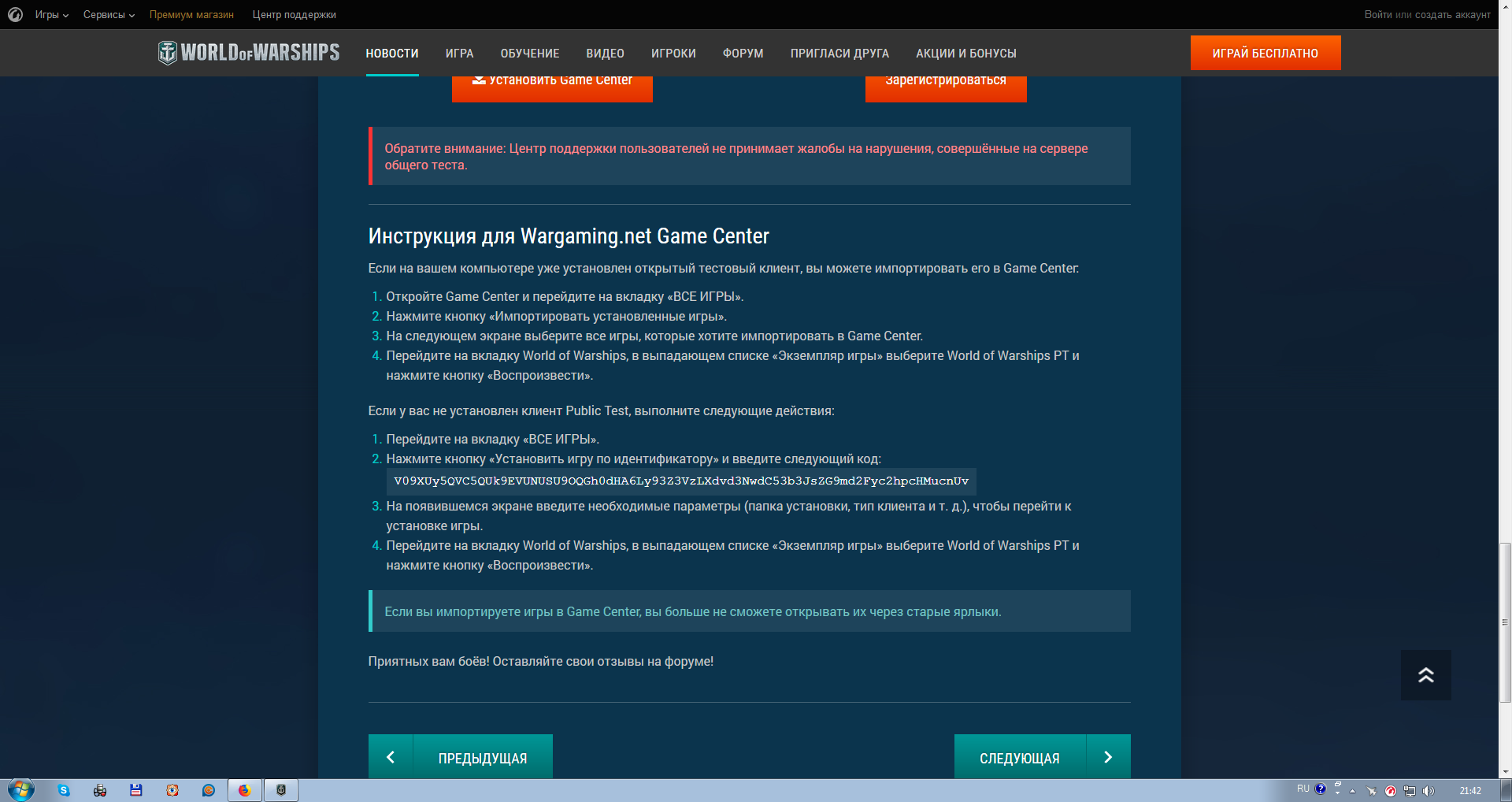Go to the ПРЕДЫДУЩАЯ article

pyautogui.click(x=461, y=757)
